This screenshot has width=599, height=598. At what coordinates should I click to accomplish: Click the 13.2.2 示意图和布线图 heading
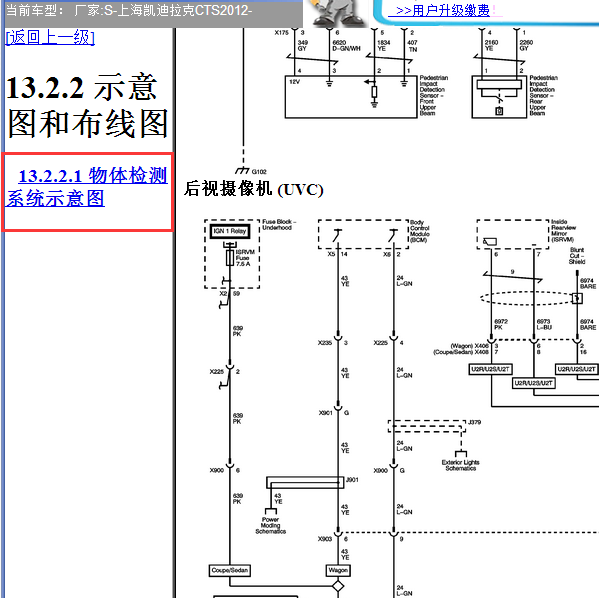tap(87, 105)
